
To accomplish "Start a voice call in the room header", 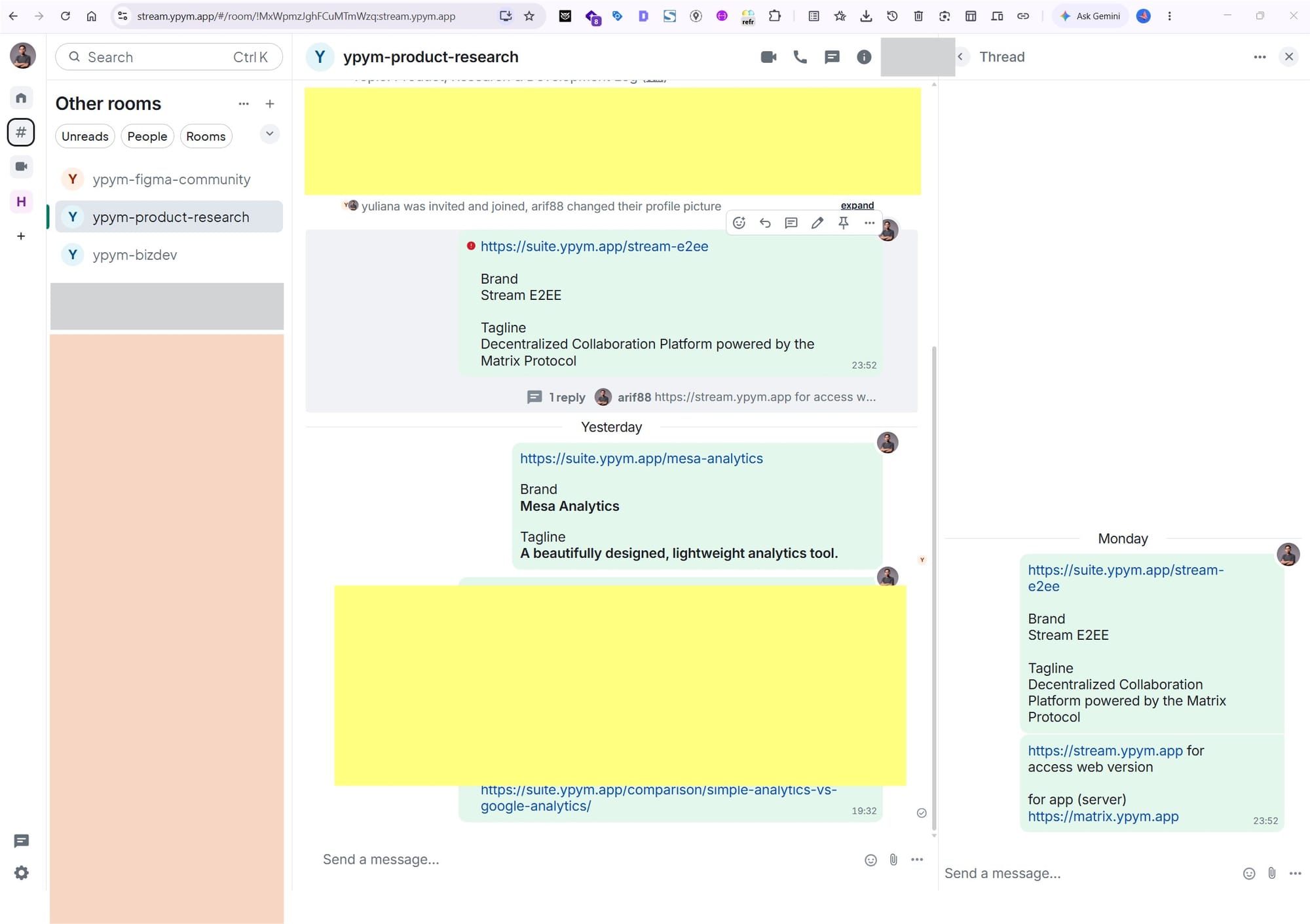I will [x=800, y=57].
